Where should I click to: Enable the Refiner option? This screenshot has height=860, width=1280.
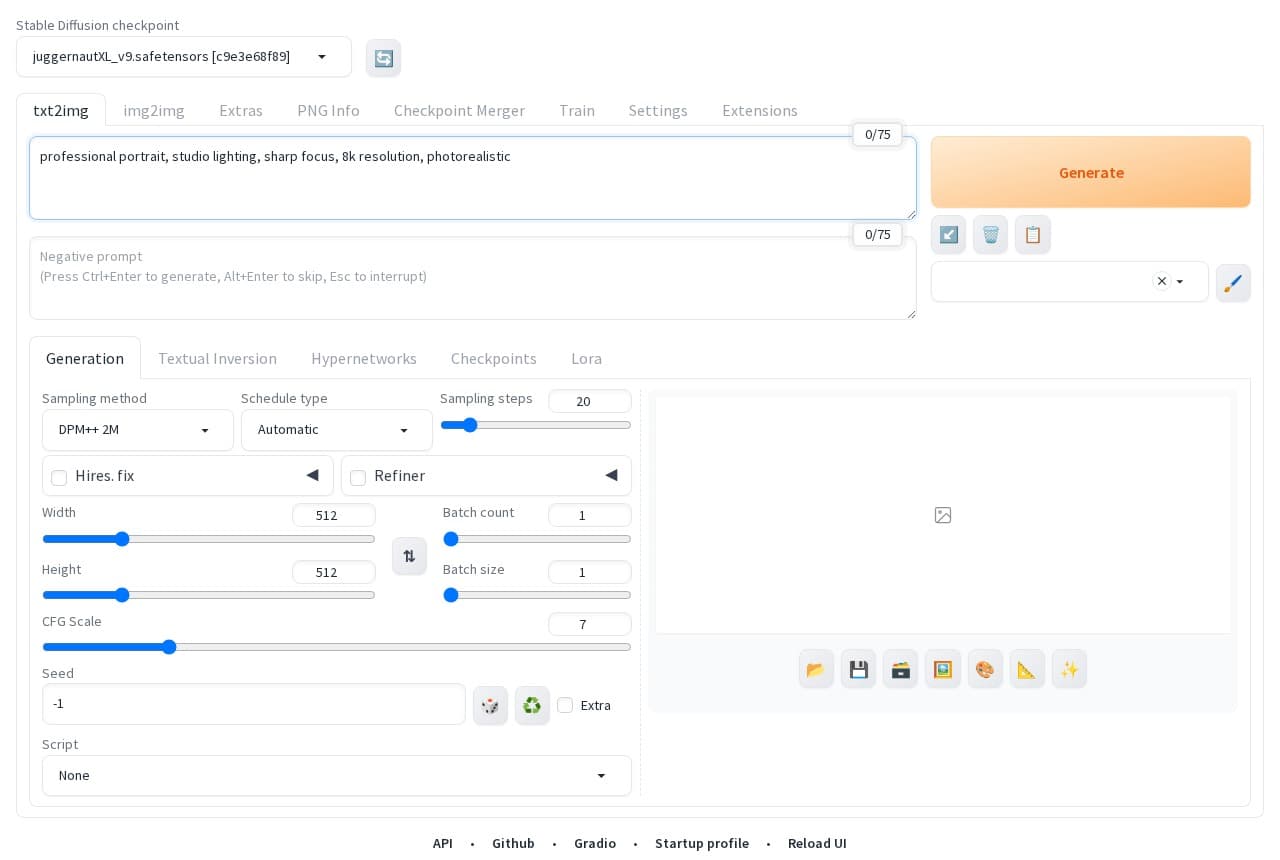[x=358, y=478]
